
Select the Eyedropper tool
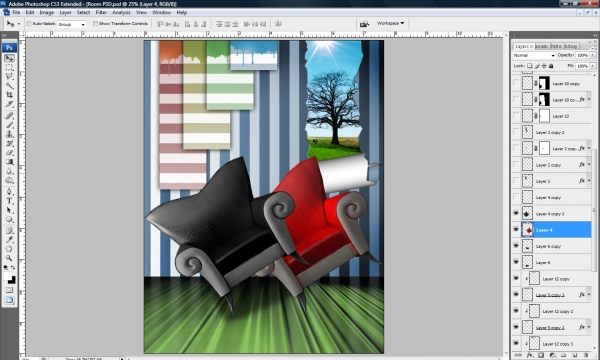[9, 240]
